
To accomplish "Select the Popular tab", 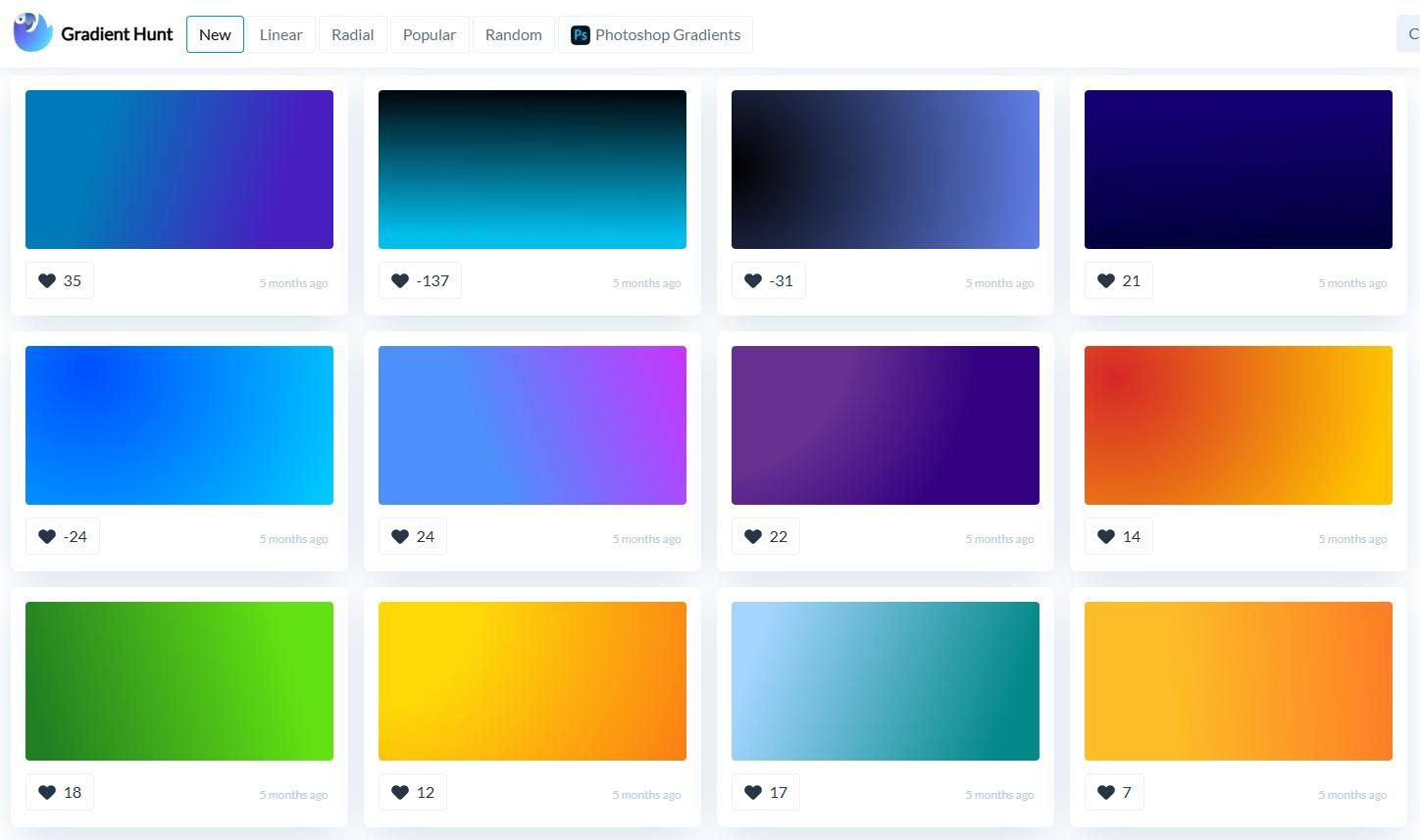I will (x=429, y=35).
